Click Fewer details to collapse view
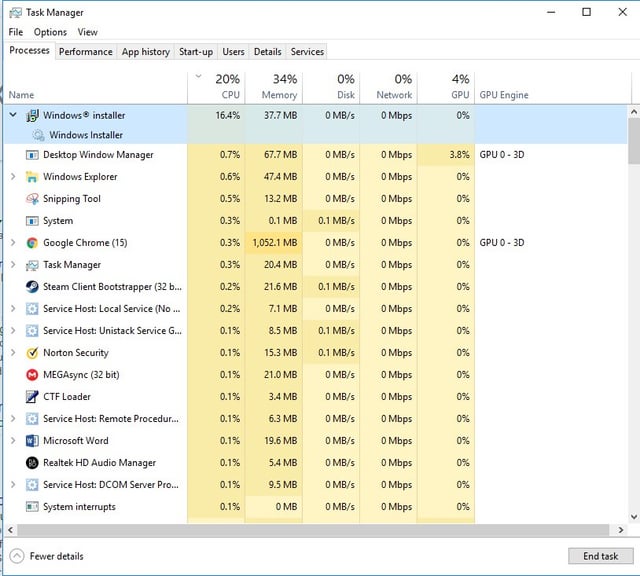 pos(46,556)
